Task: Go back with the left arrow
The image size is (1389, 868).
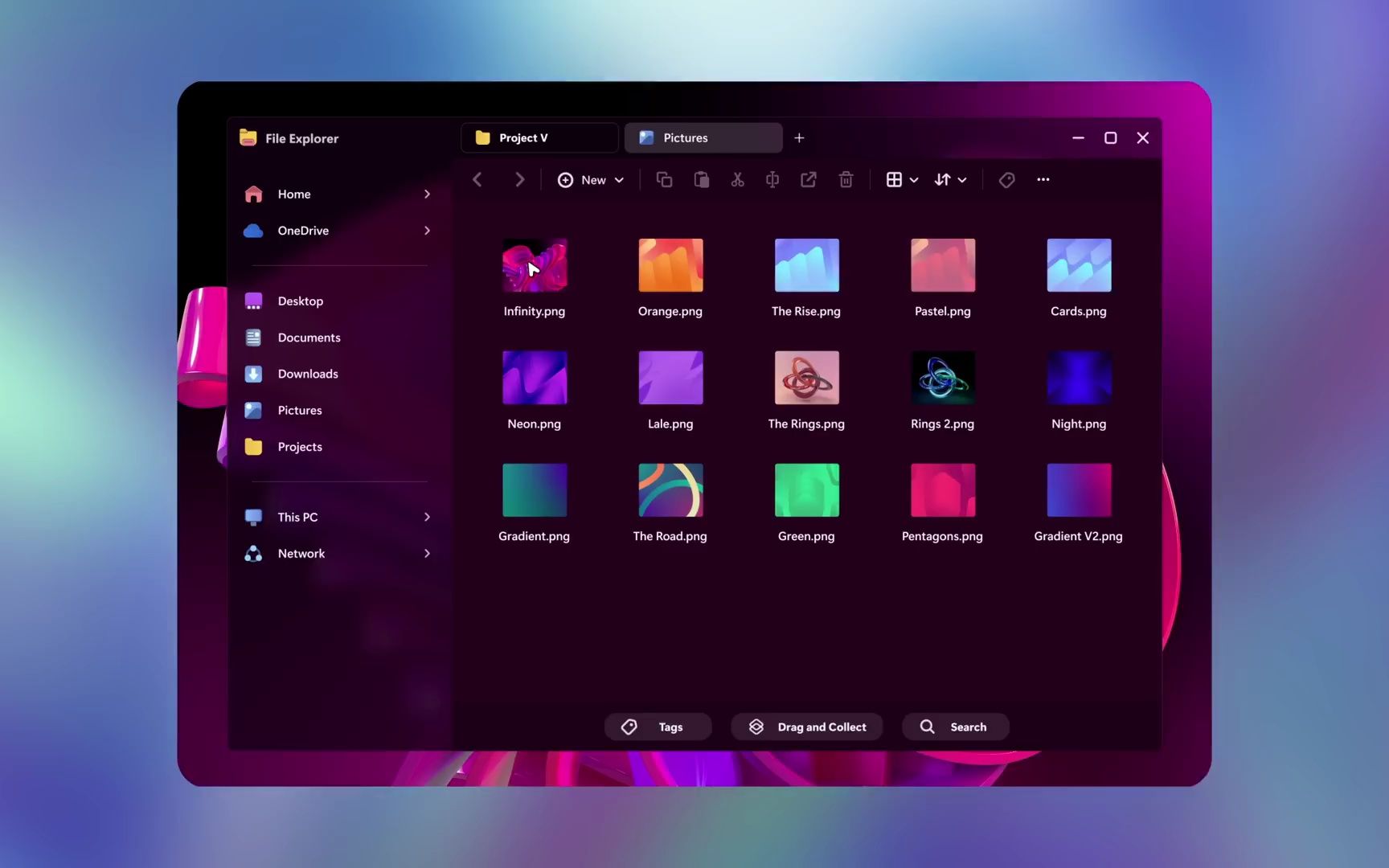Action: click(x=477, y=180)
